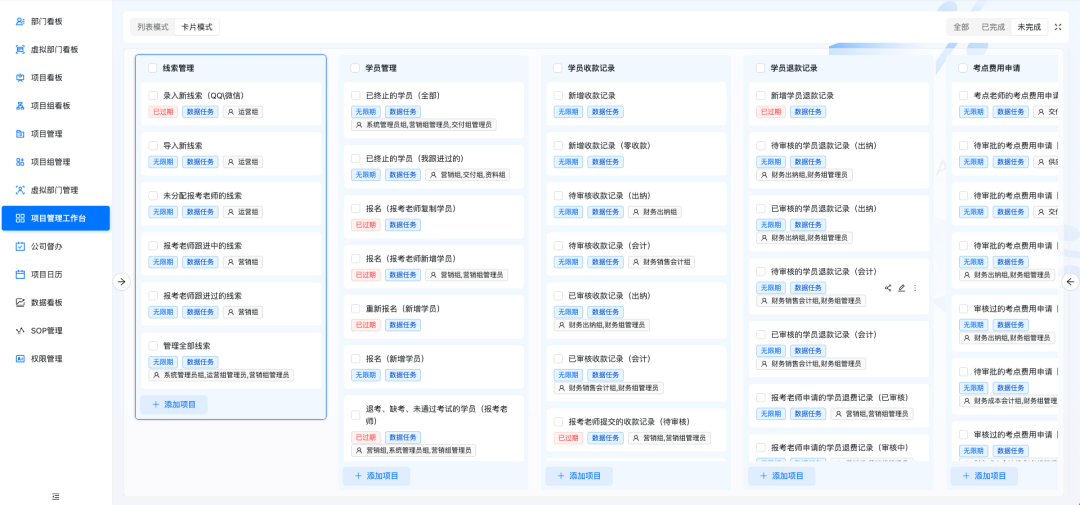Collapse the sidebar with the bottom icon
This screenshot has width=1080, height=505.
56,496
